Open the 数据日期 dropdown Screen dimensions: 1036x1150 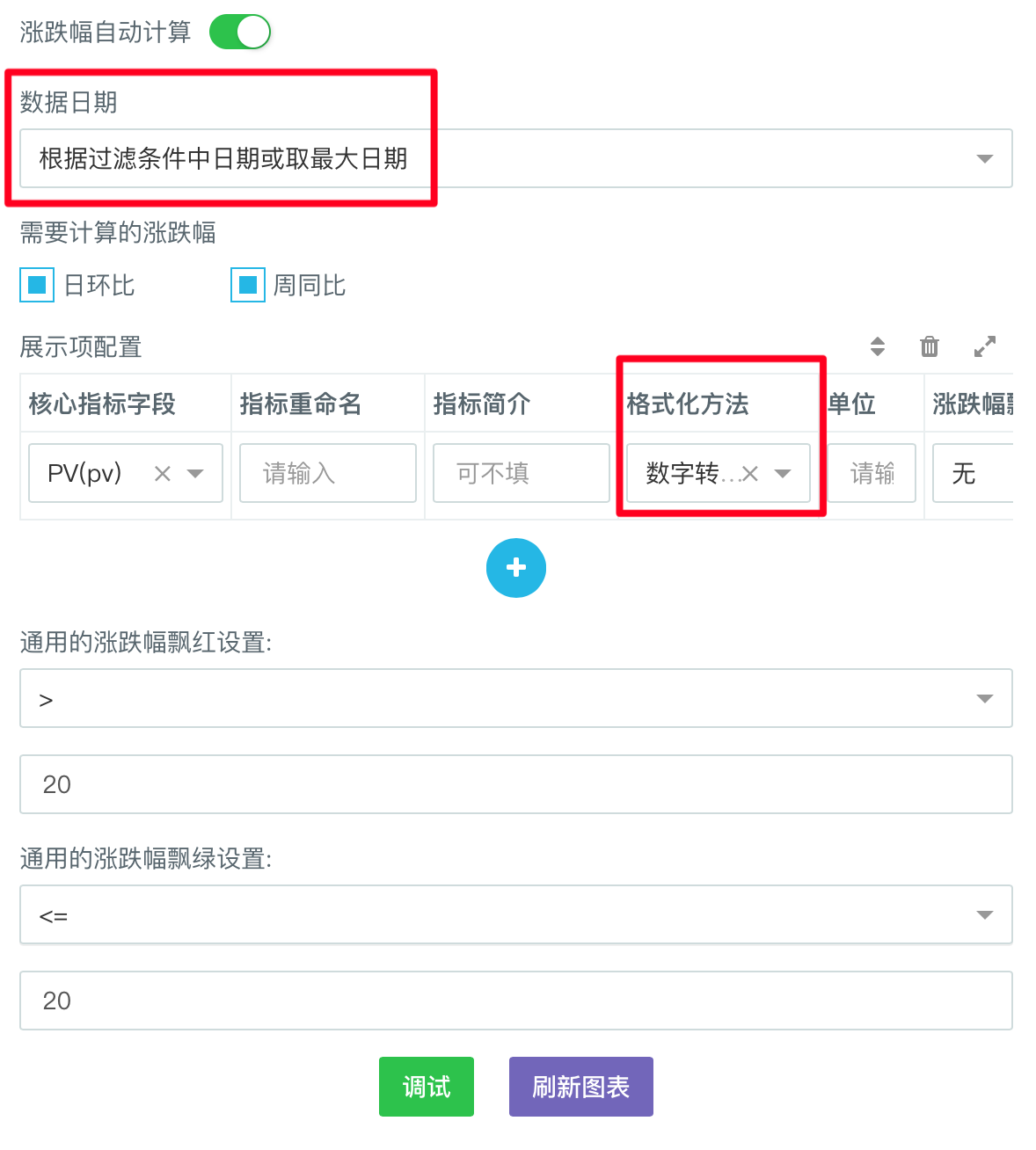point(516,158)
